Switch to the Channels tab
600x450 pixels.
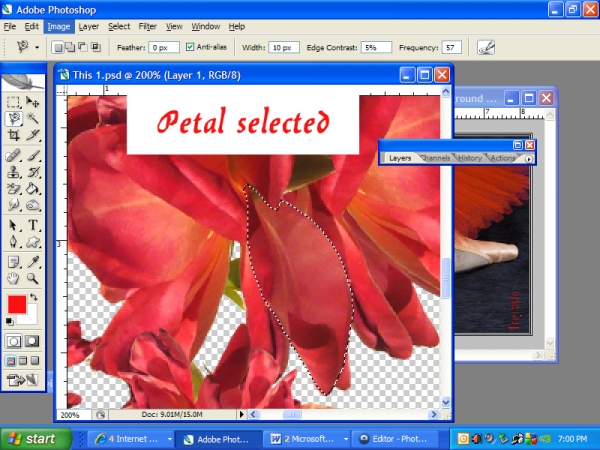pyautogui.click(x=435, y=158)
